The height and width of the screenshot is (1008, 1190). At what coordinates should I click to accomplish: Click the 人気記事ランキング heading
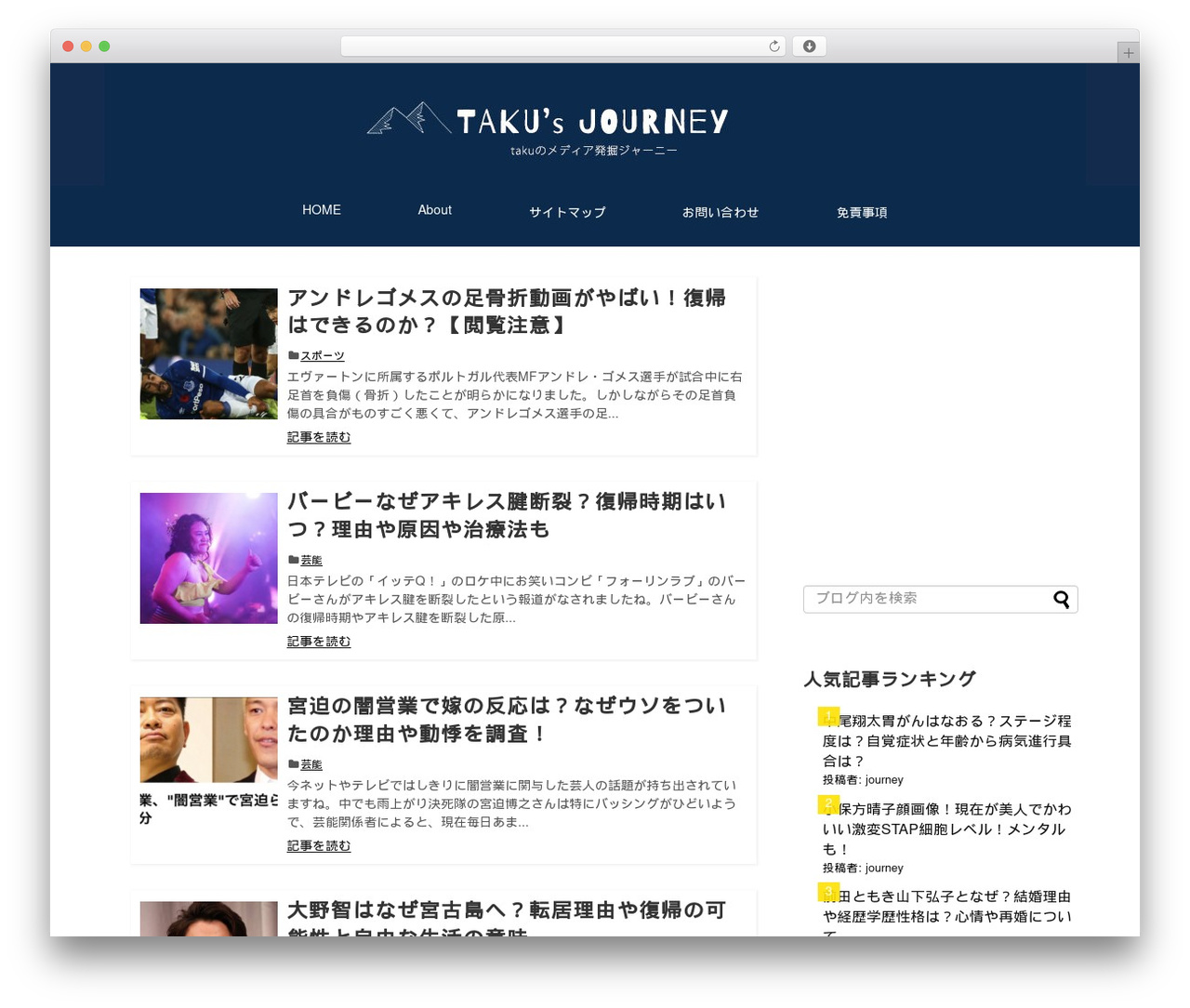[890, 680]
